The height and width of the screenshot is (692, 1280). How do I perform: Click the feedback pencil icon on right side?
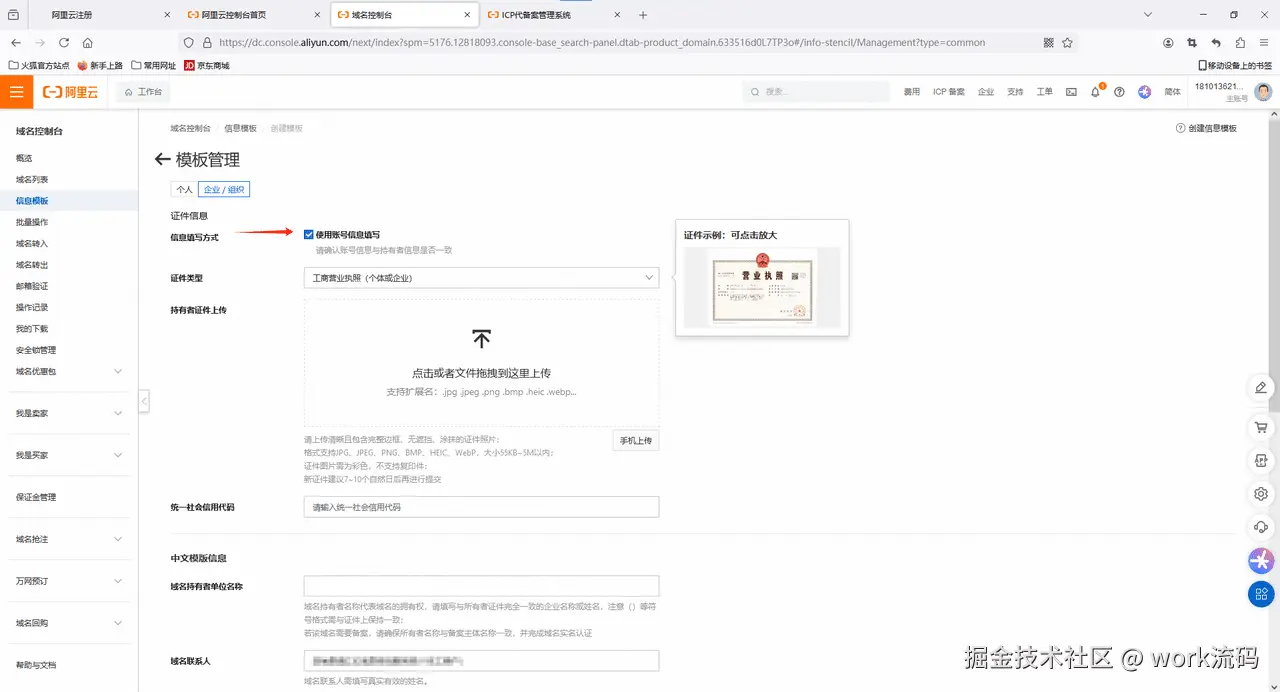coord(1260,388)
